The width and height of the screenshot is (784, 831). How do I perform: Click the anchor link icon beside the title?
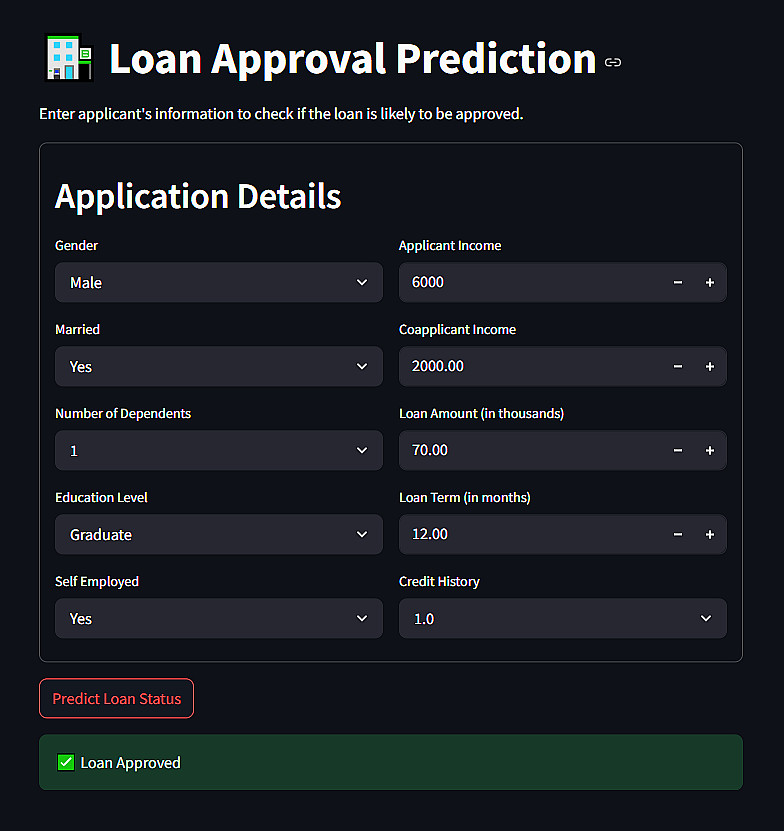pyautogui.click(x=613, y=62)
